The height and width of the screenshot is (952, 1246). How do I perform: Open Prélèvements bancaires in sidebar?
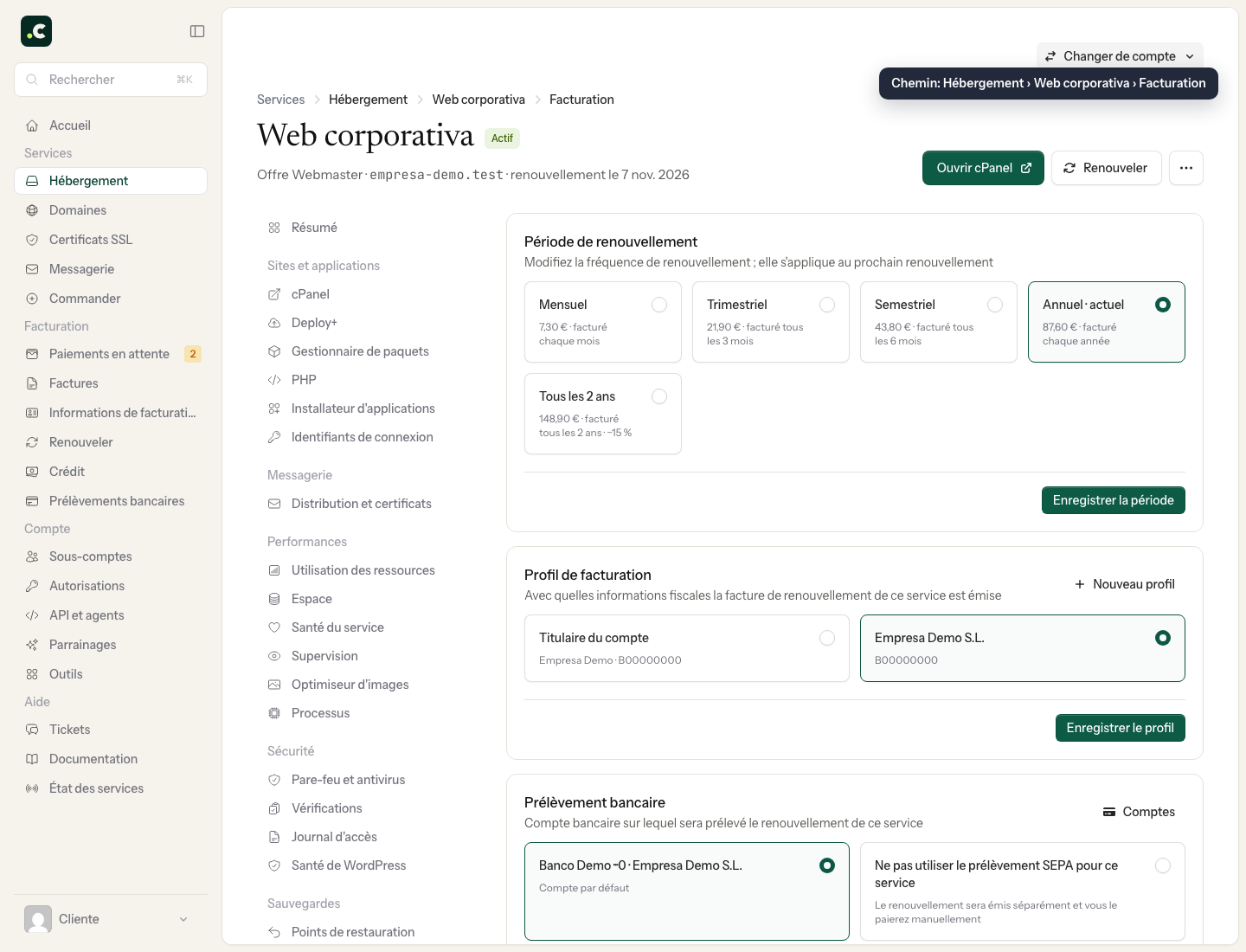111,501
